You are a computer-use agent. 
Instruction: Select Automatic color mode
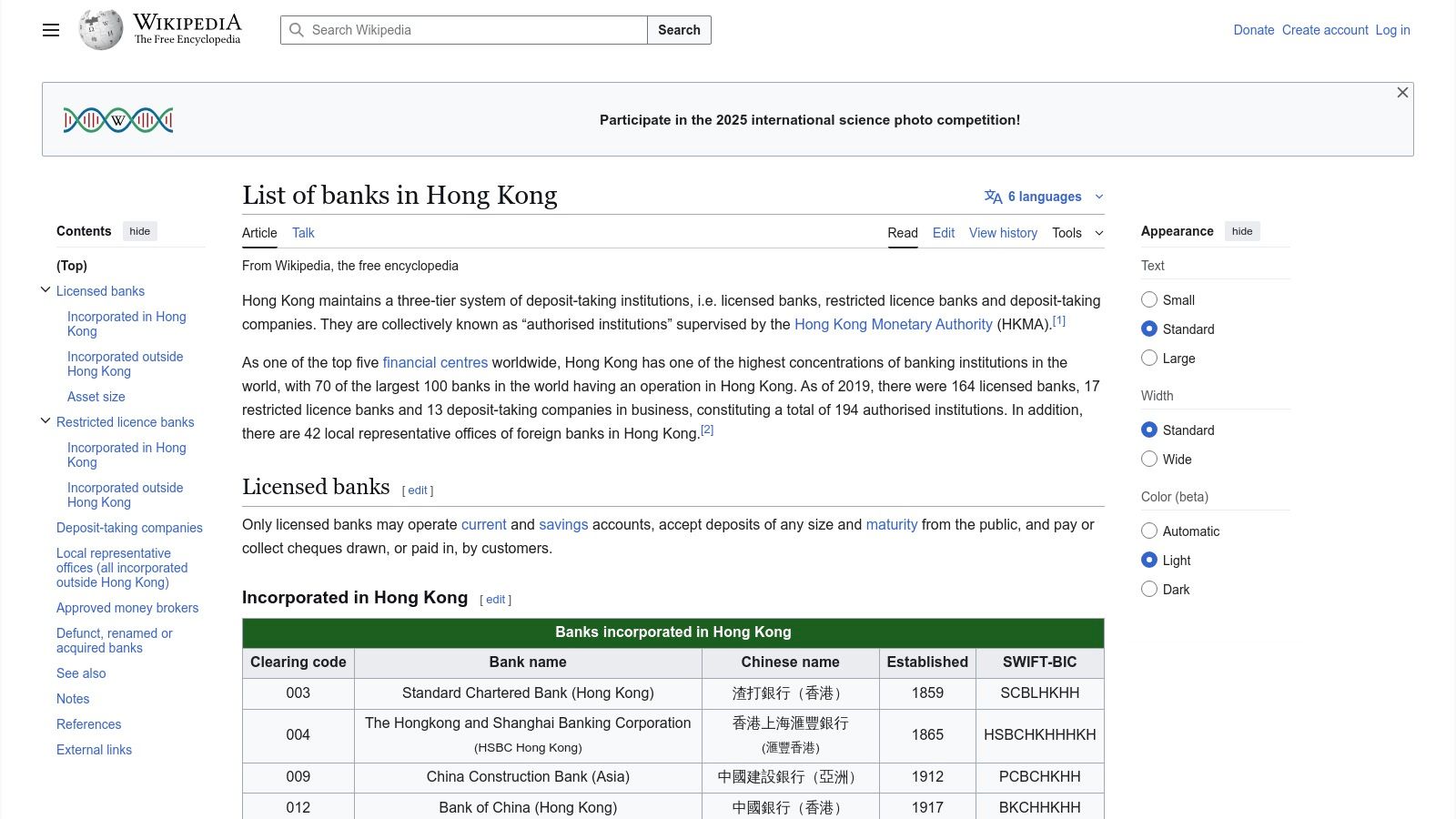pyautogui.click(x=1149, y=531)
